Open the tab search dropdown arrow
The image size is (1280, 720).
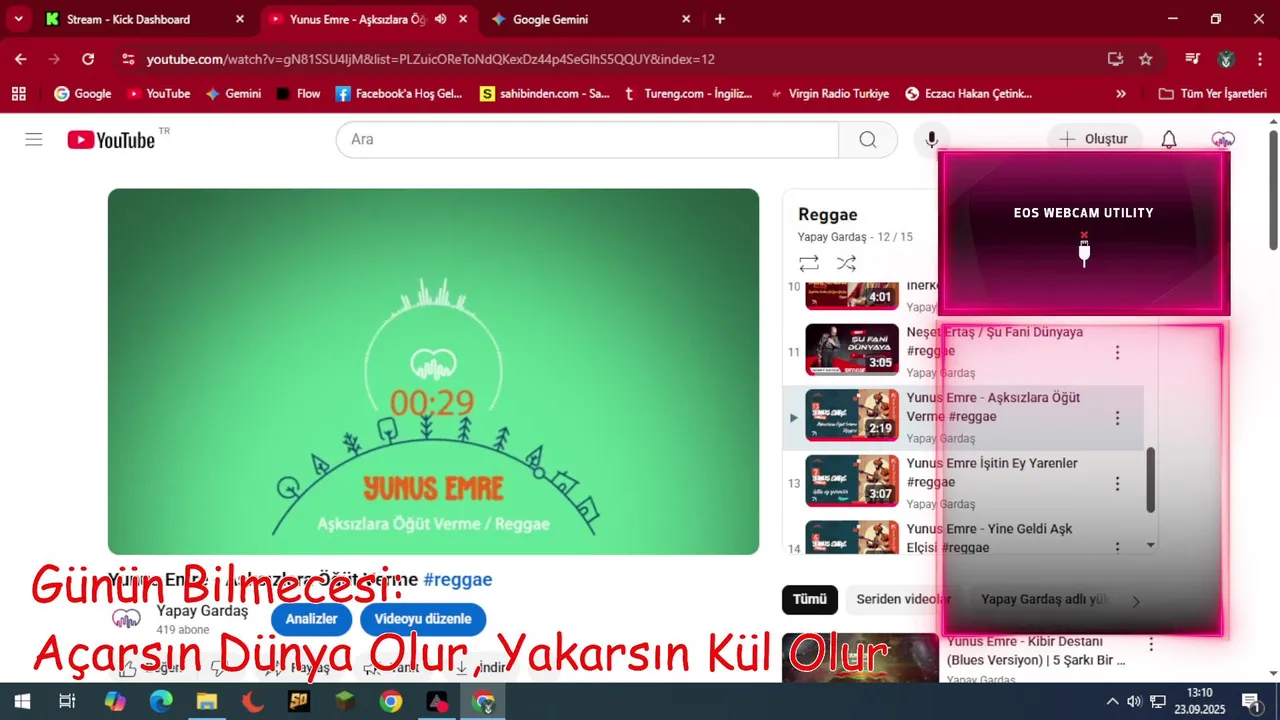click(18, 19)
